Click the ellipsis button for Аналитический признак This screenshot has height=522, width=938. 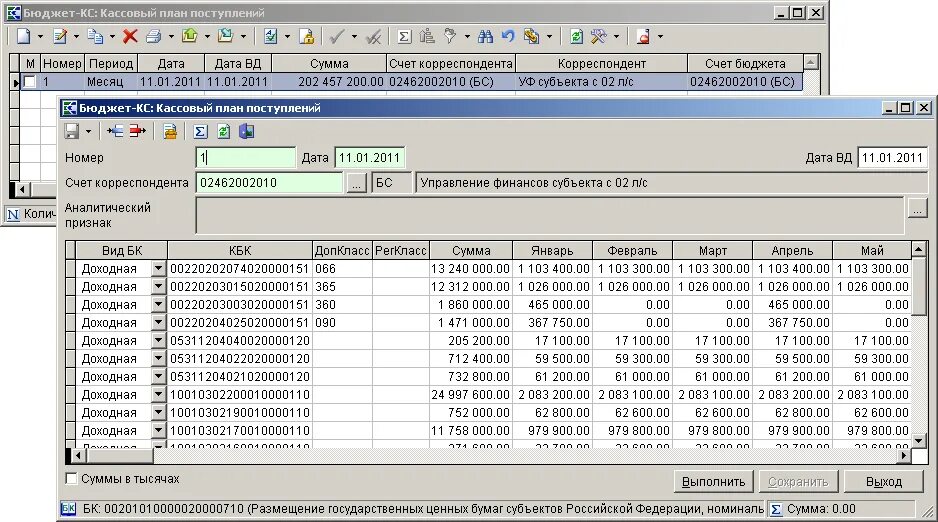[917, 208]
